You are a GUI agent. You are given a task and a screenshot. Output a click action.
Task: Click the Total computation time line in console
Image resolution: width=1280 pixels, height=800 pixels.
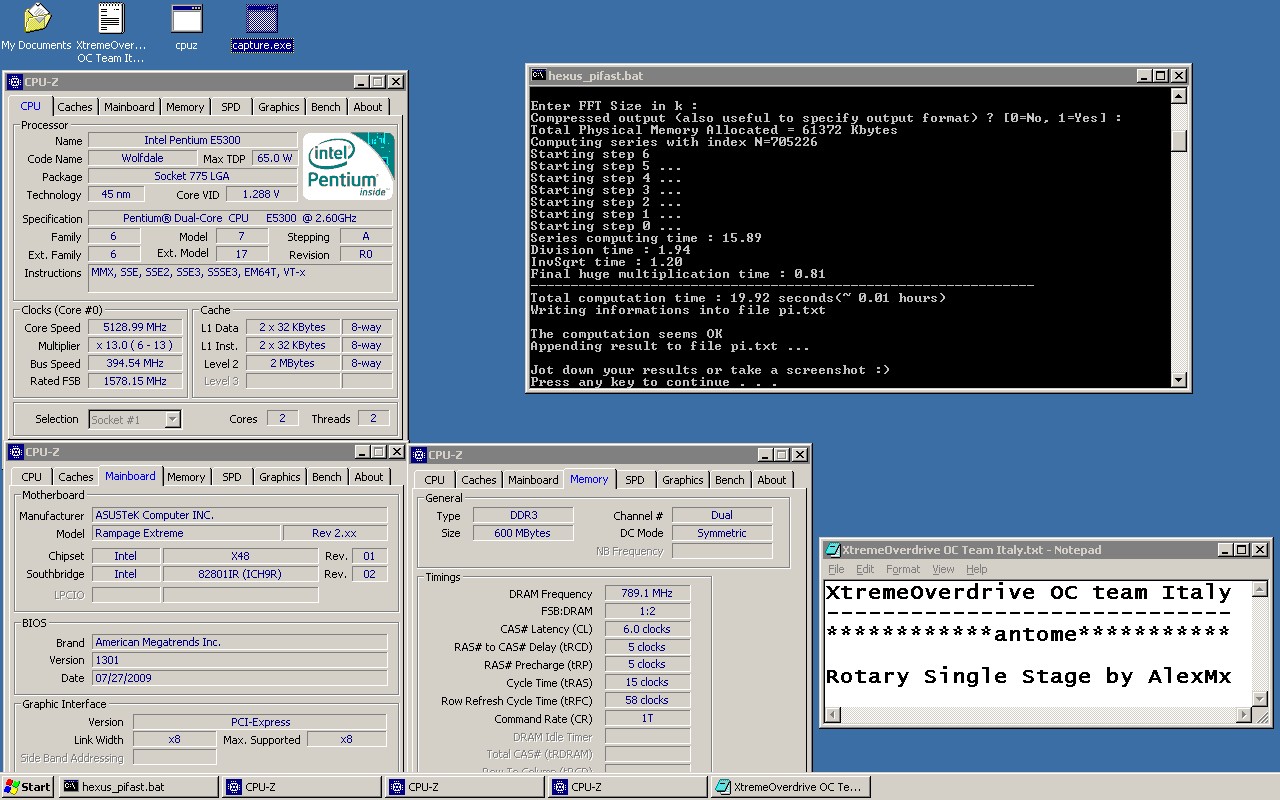[738, 298]
